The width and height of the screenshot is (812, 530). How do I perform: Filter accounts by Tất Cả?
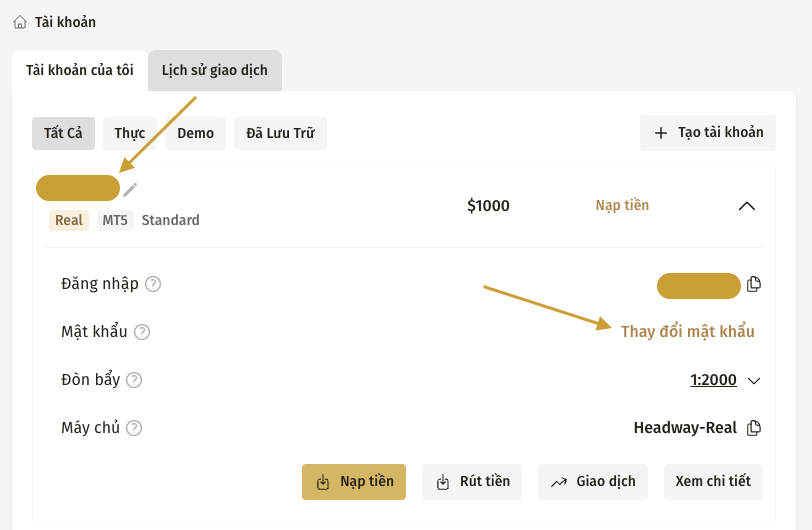pos(63,133)
